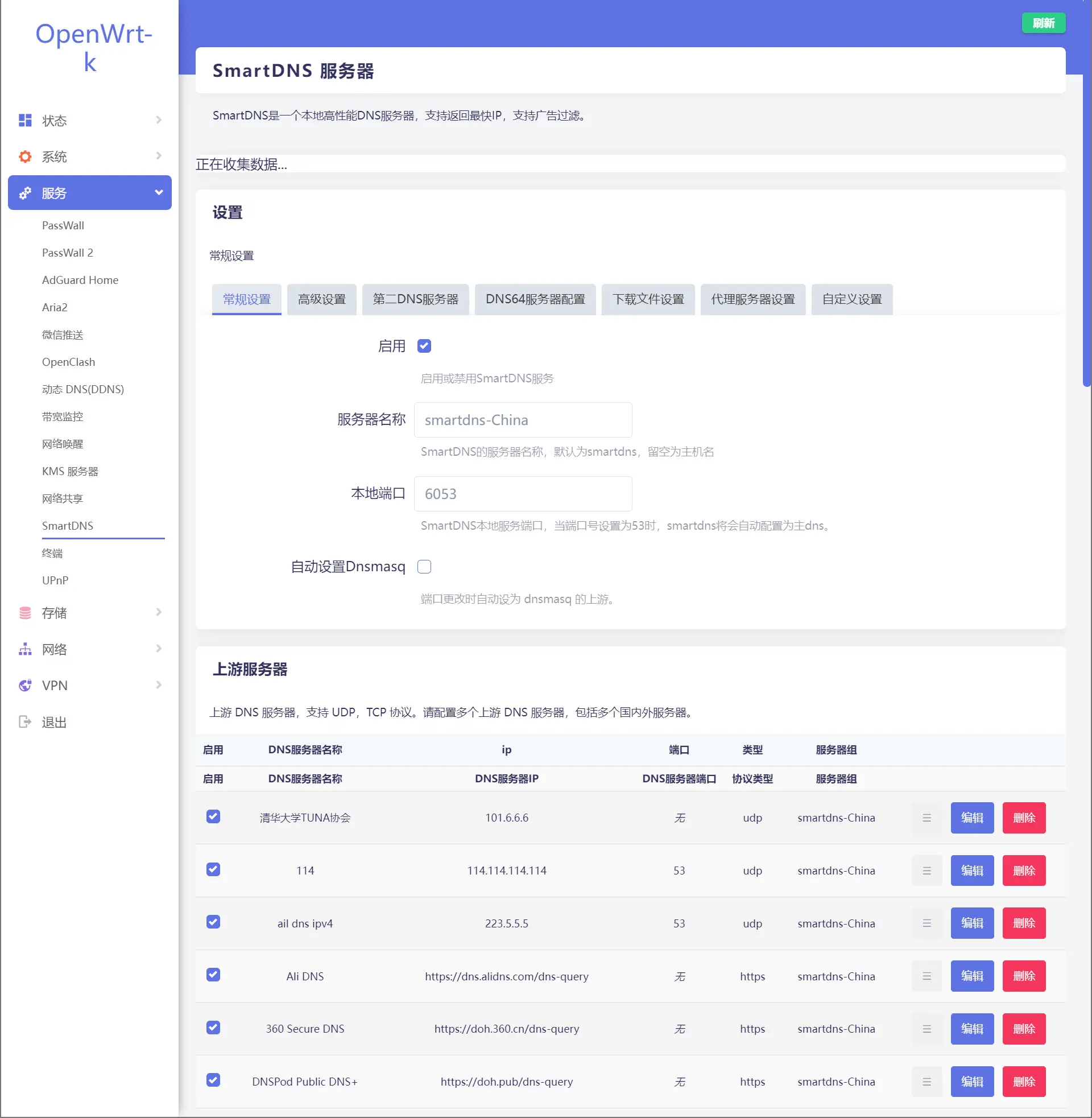Focus the 服务器名称 input field

pyautogui.click(x=523, y=420)
